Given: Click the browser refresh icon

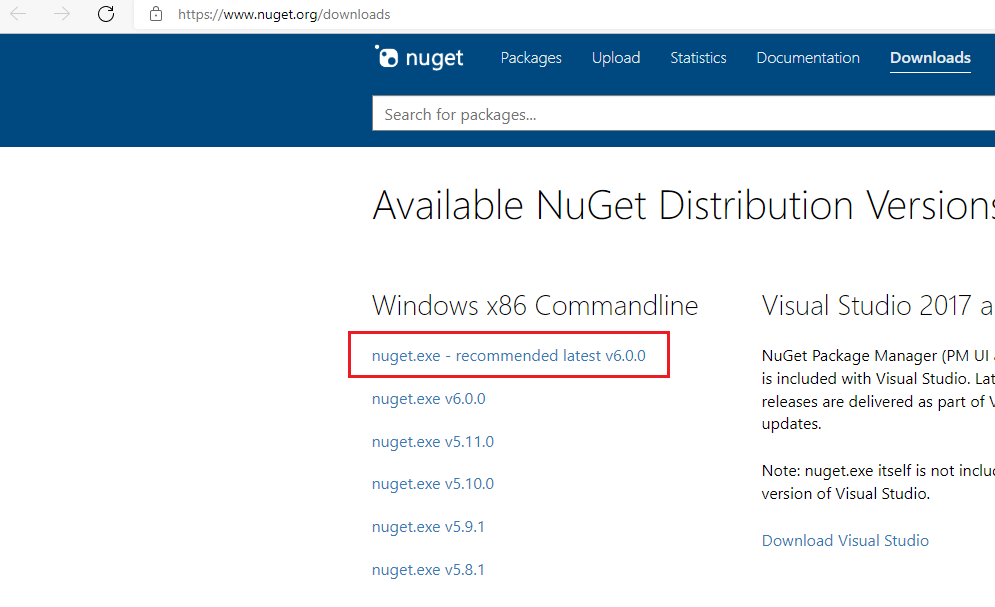Looking at the screenshot, I should point(106,15).
